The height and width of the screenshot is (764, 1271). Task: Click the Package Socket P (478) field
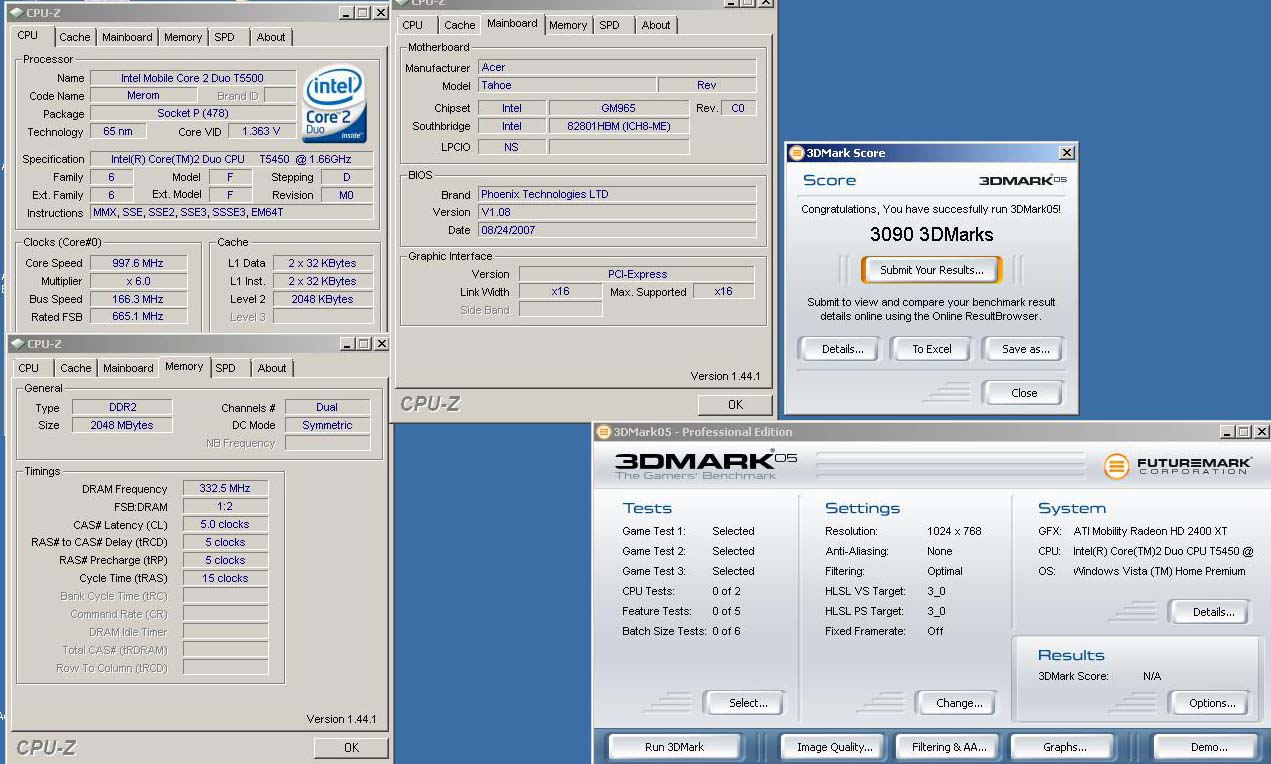point(192,113)
